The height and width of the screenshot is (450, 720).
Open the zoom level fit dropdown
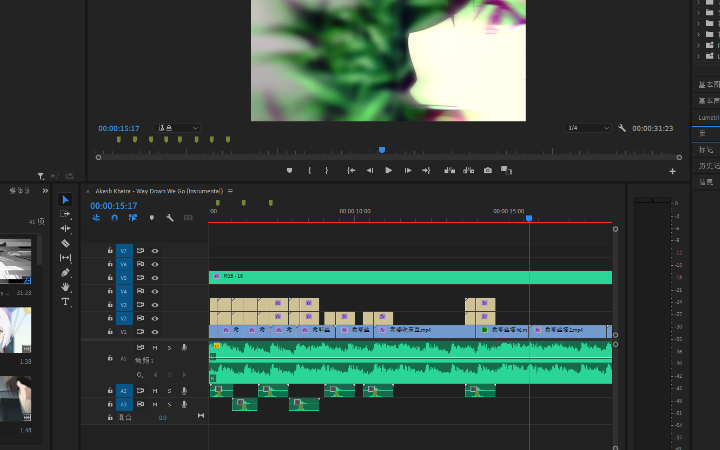177,128
